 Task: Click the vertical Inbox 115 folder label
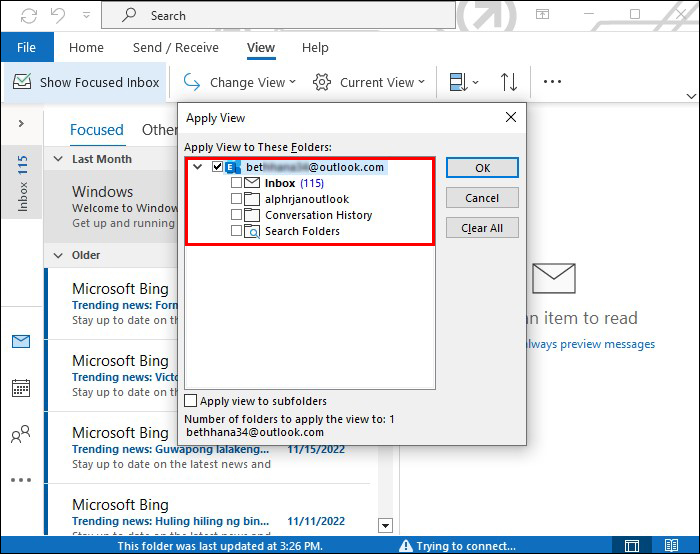22,183
